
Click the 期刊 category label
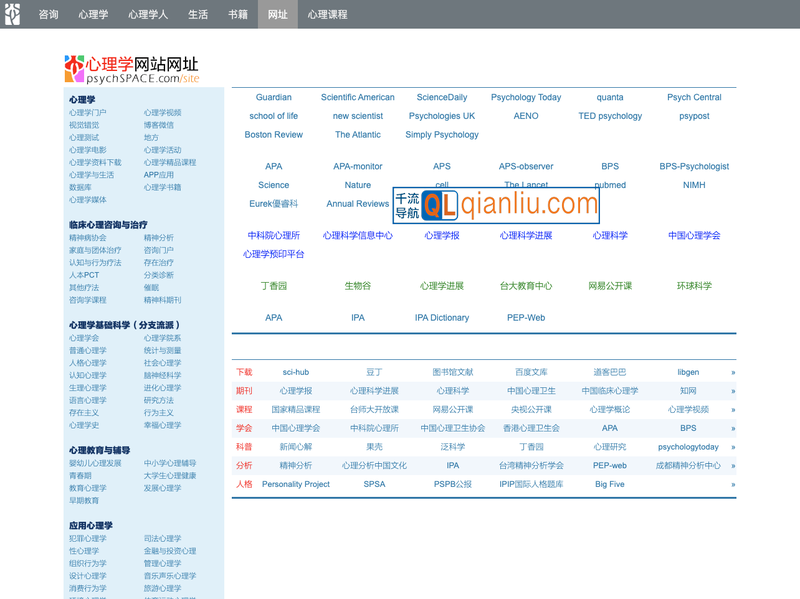point(244,391)
